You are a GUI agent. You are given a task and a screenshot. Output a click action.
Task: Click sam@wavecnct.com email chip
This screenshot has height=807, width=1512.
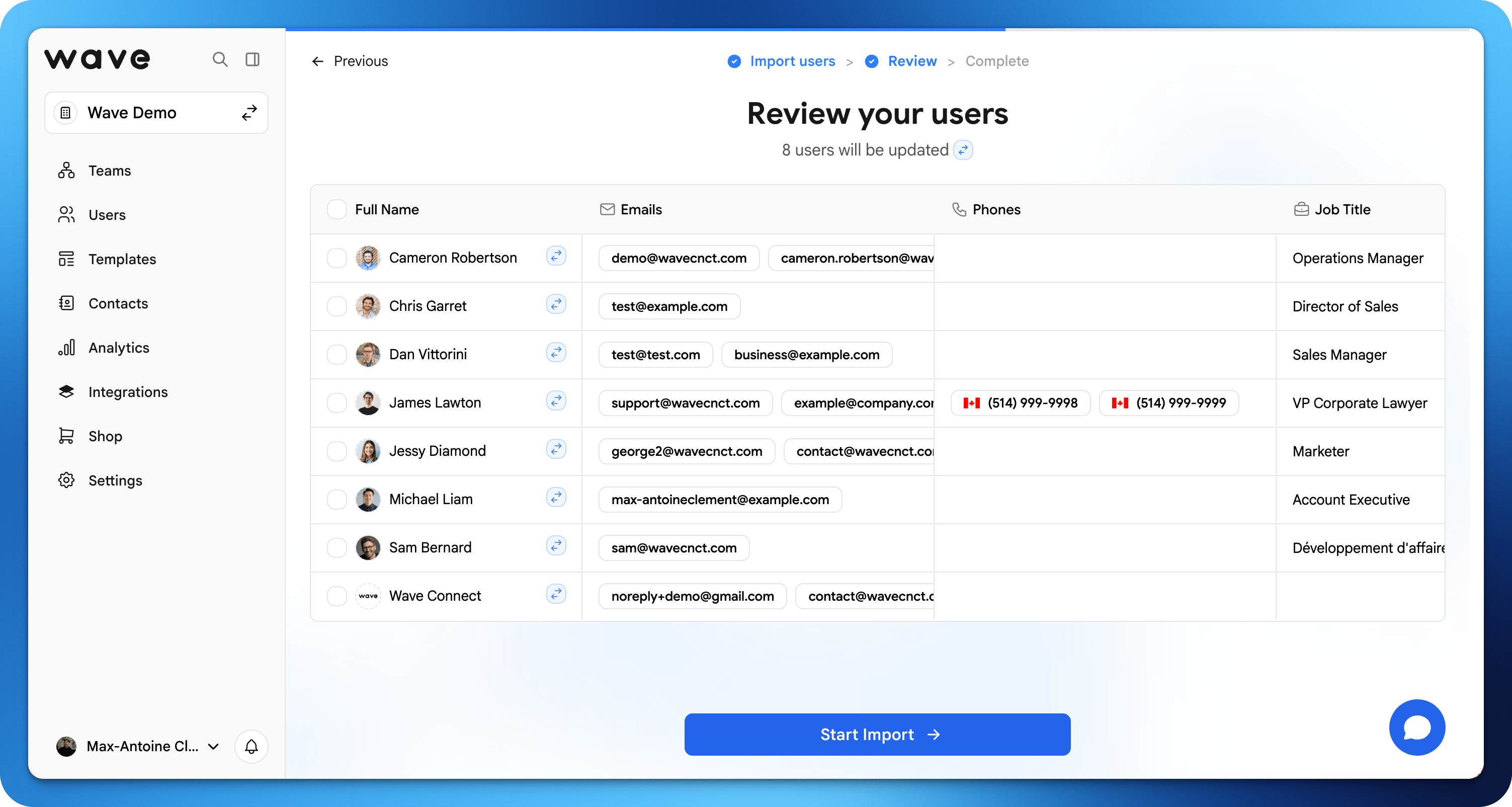tap(674, 547)
